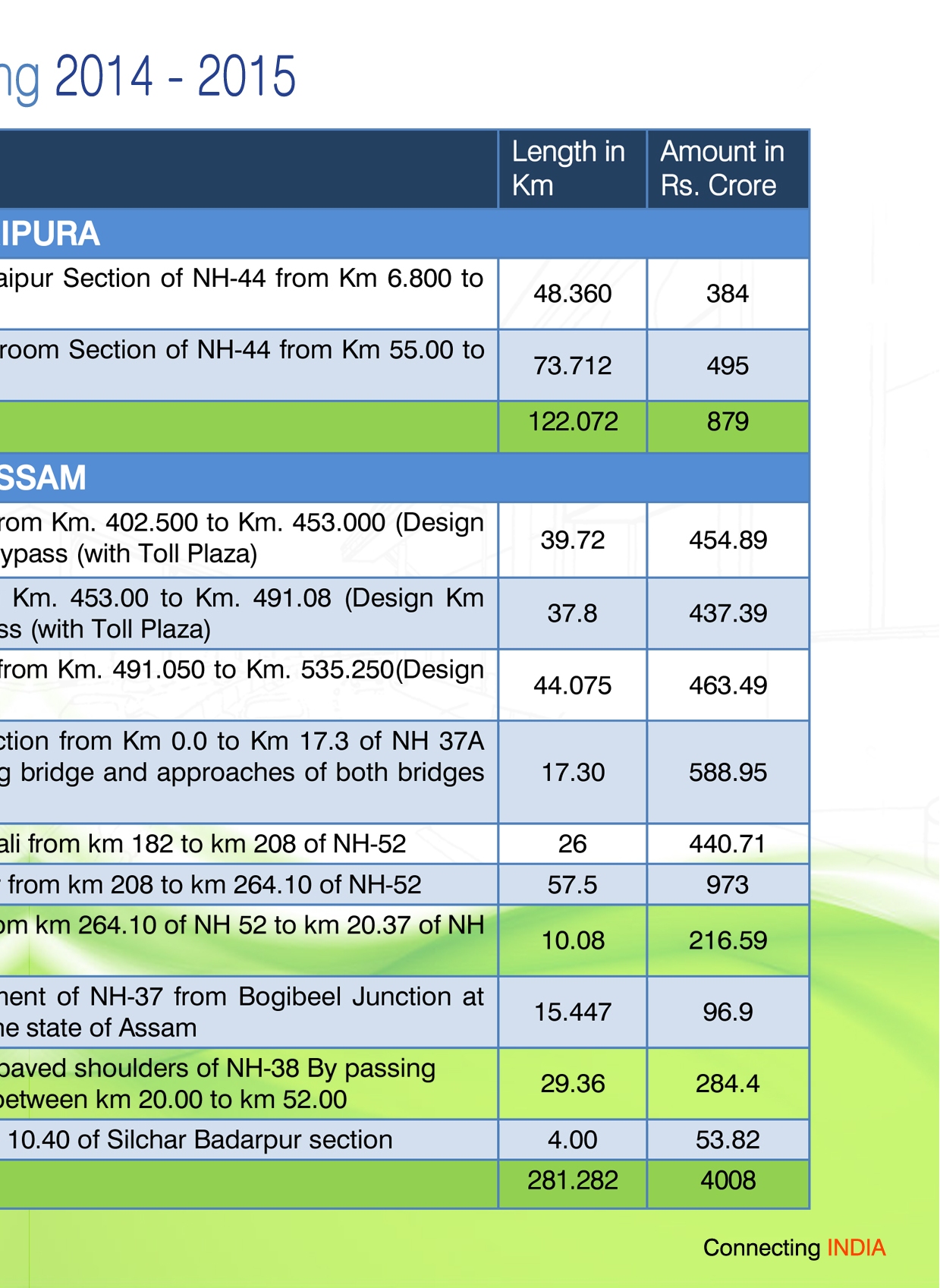
Task: Select the amount value 284.4
Action: point(728,1084)
